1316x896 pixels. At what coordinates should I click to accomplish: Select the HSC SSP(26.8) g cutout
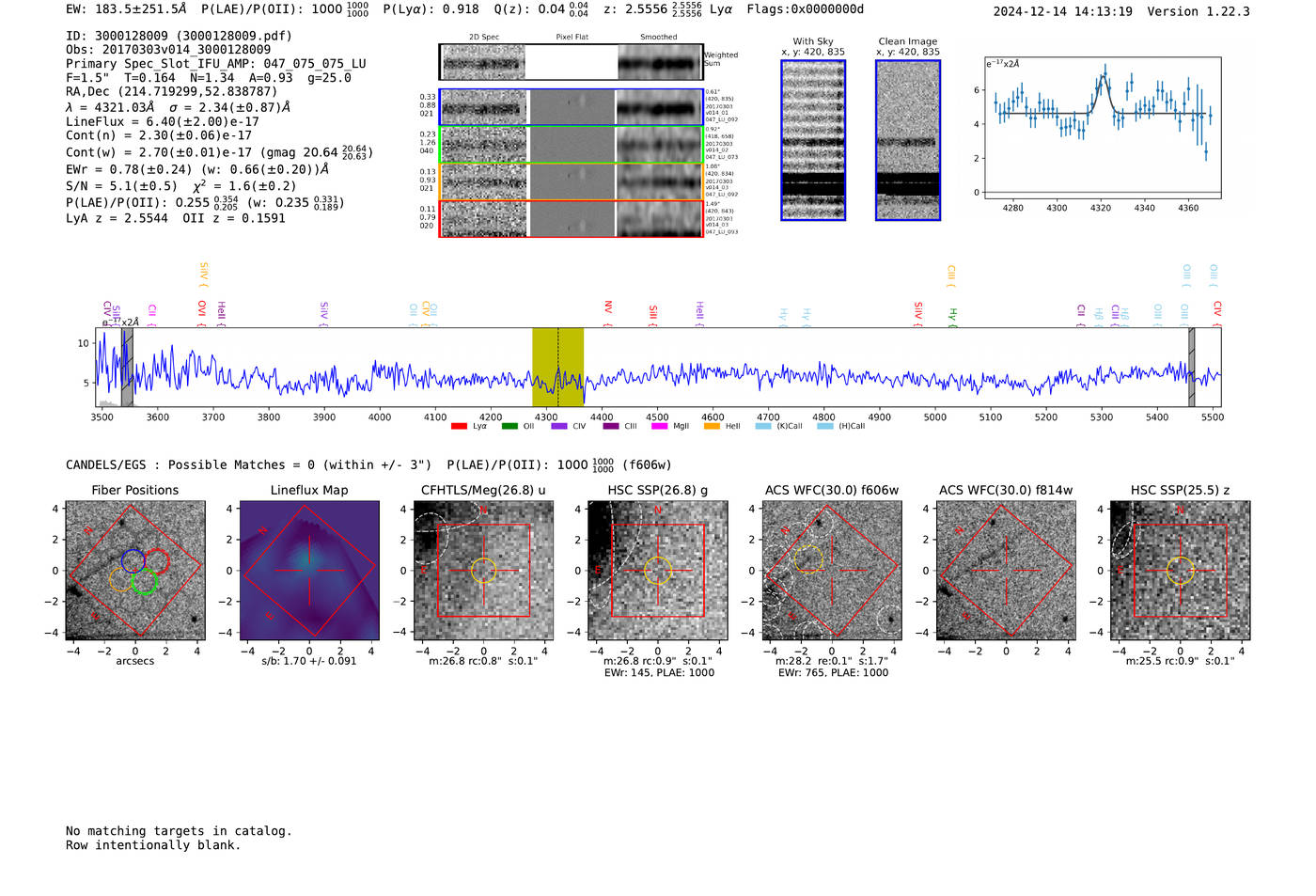[x=658, y=571]
